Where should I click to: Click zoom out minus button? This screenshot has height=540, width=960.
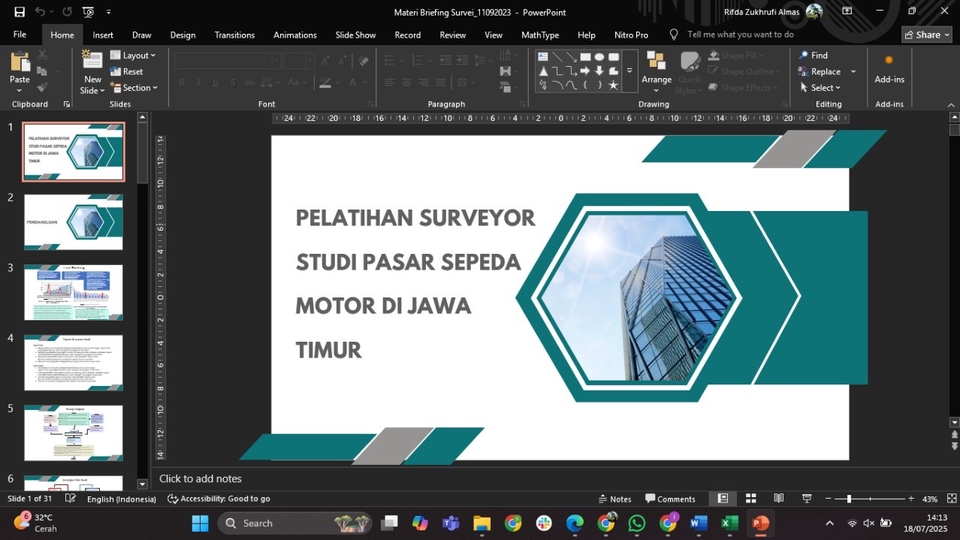[828, 498]
